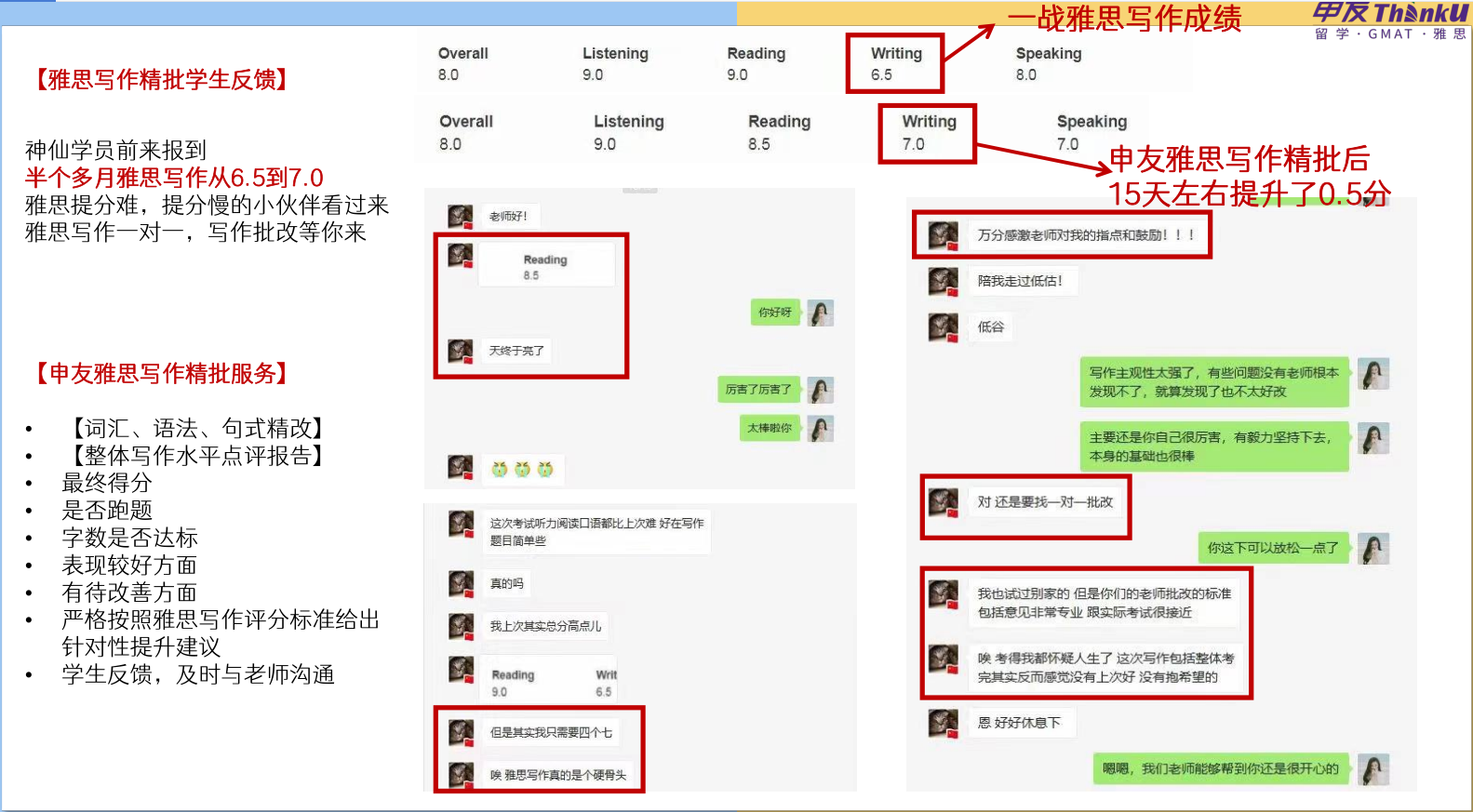This screenshot has width=1473, height=812.
Task: Click the student avatar beside "恩 好好休息下"
Action: (944, 723)
